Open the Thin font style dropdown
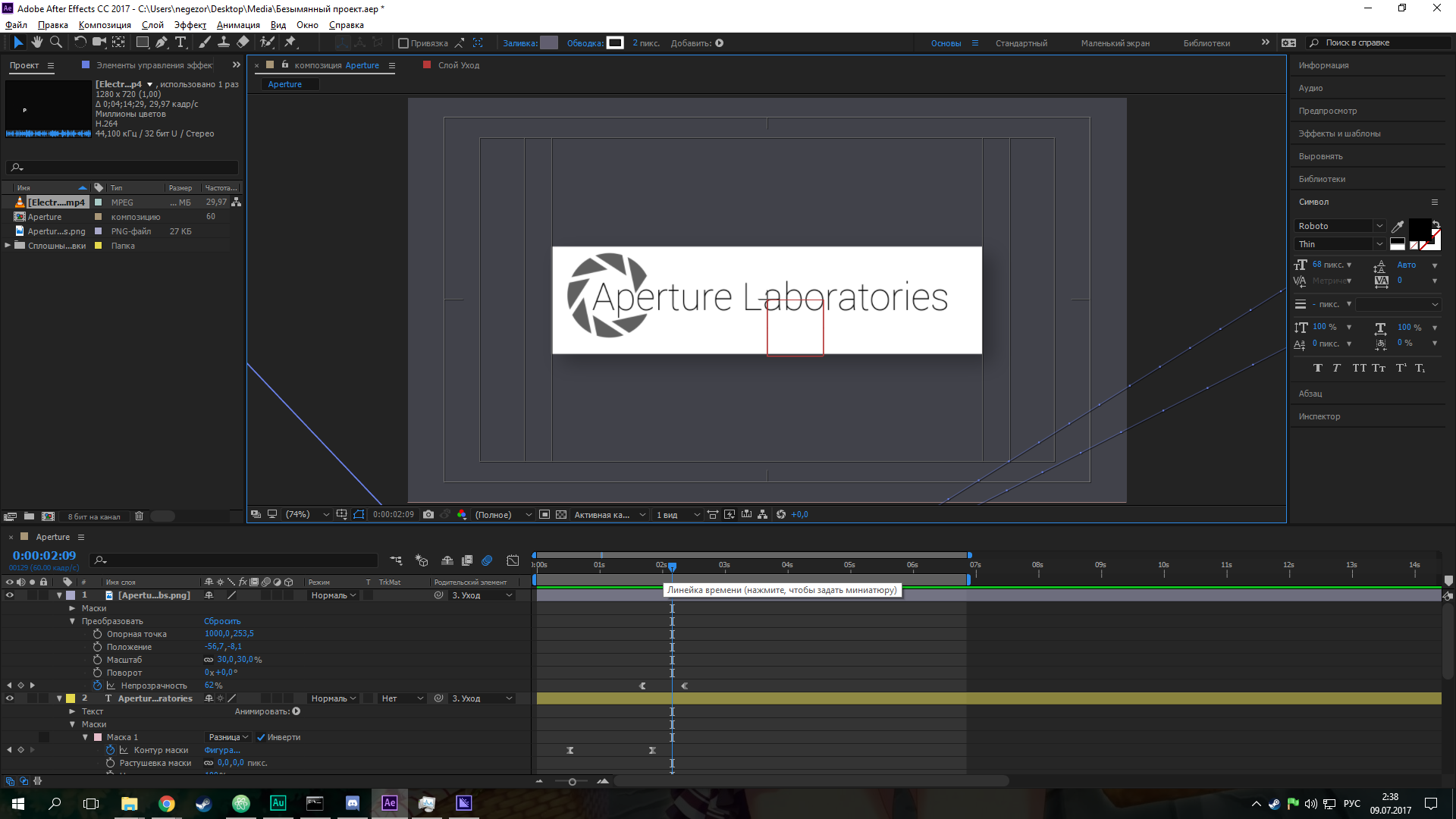The image size is (1456, 819). point(1340,244)
